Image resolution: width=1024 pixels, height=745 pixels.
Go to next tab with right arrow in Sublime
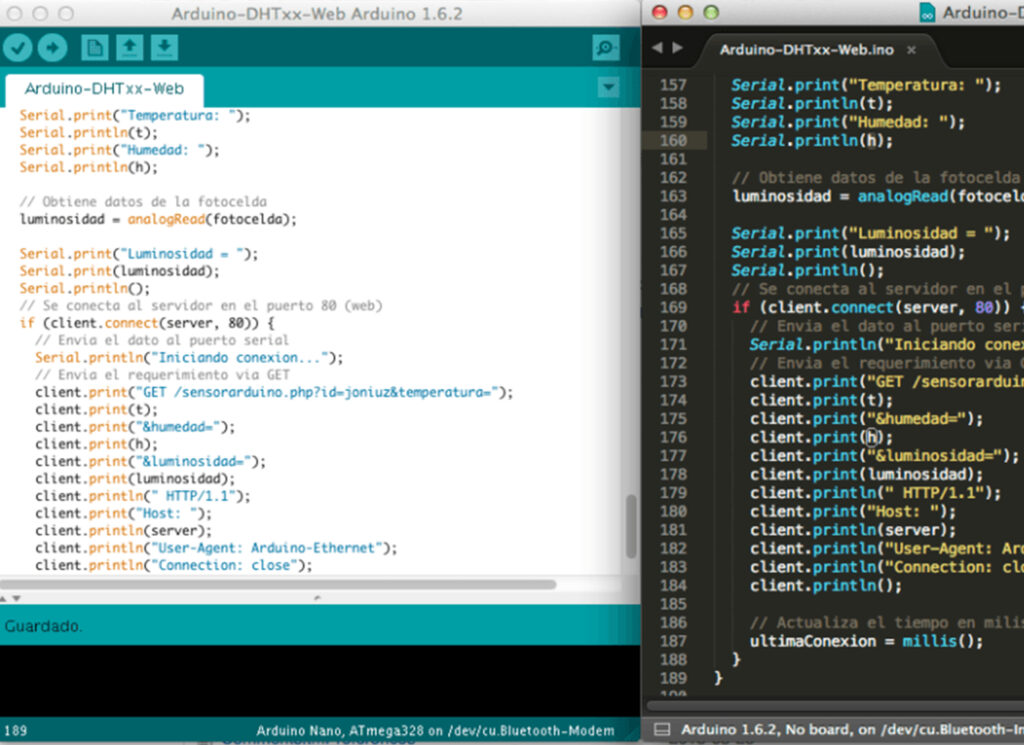pos(678,48)
